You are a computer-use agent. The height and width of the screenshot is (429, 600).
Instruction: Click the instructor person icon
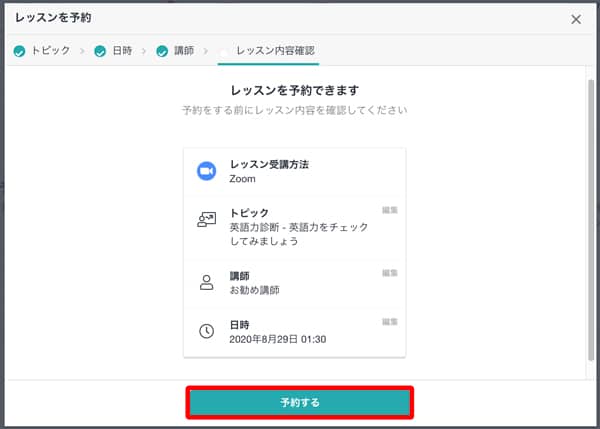coord(207,281)
